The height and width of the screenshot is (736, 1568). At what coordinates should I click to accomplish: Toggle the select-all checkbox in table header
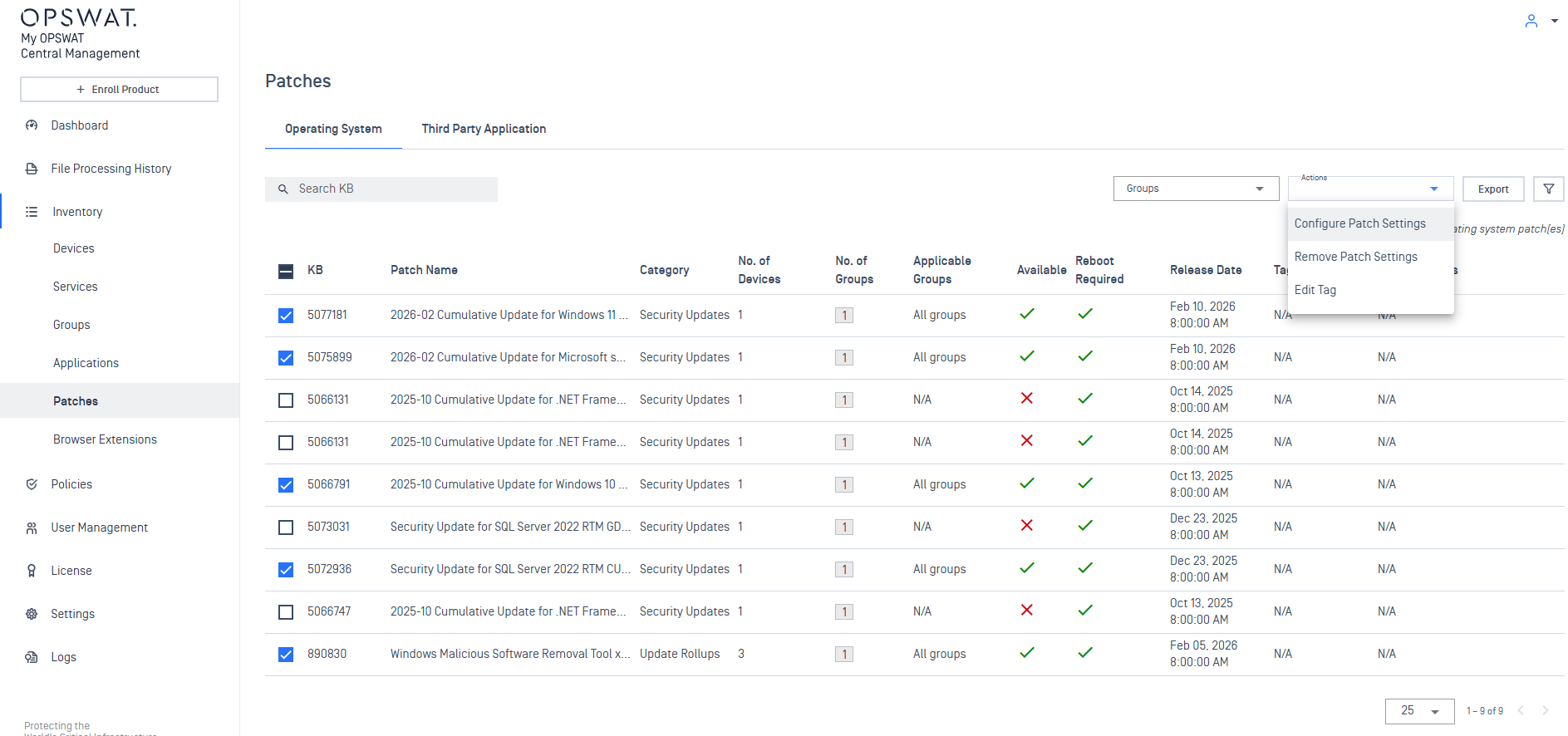pos(286,271)
